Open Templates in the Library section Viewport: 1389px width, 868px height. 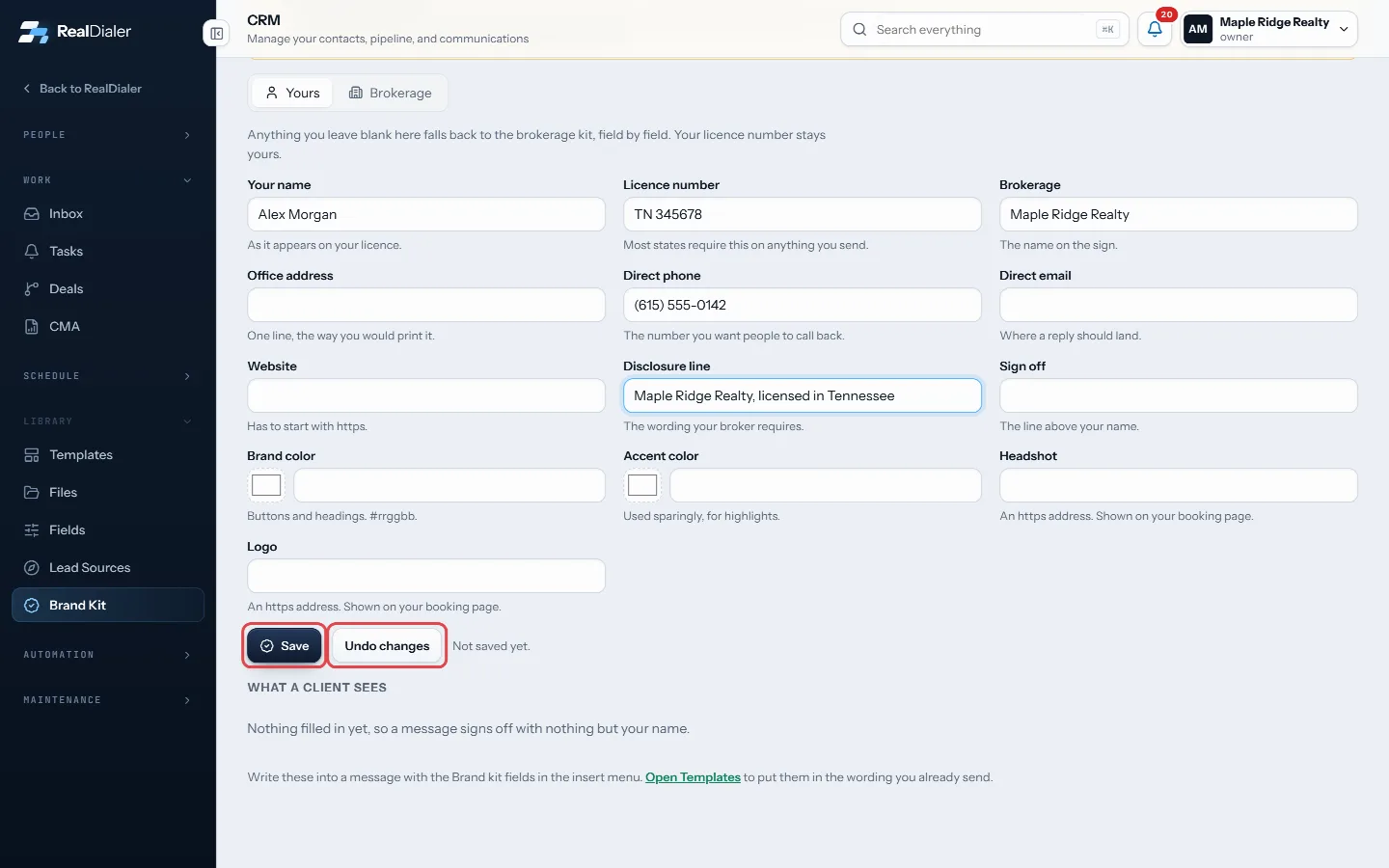(x=108, y=455)
